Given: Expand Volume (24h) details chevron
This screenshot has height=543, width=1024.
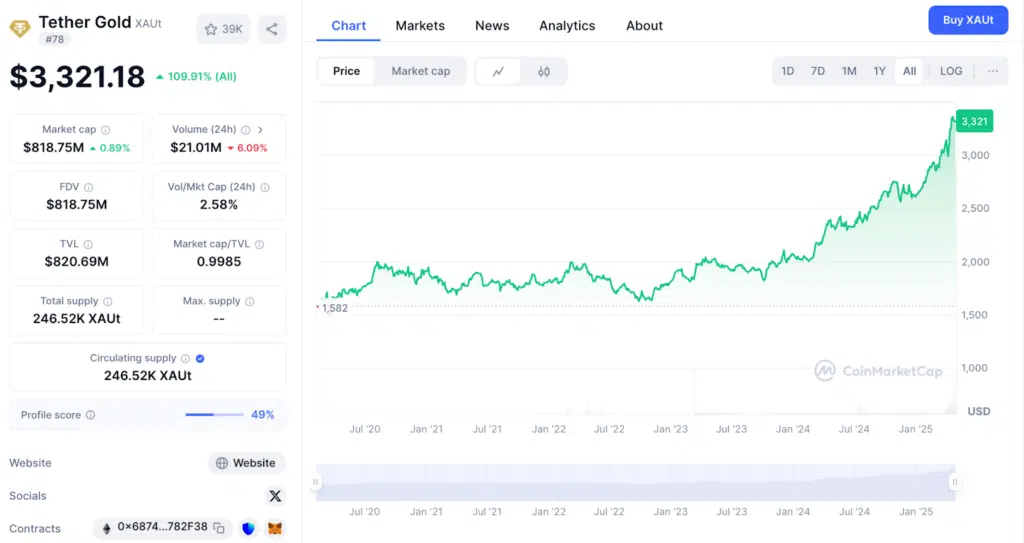Looking at the screenshot, I should coord(260,130).
